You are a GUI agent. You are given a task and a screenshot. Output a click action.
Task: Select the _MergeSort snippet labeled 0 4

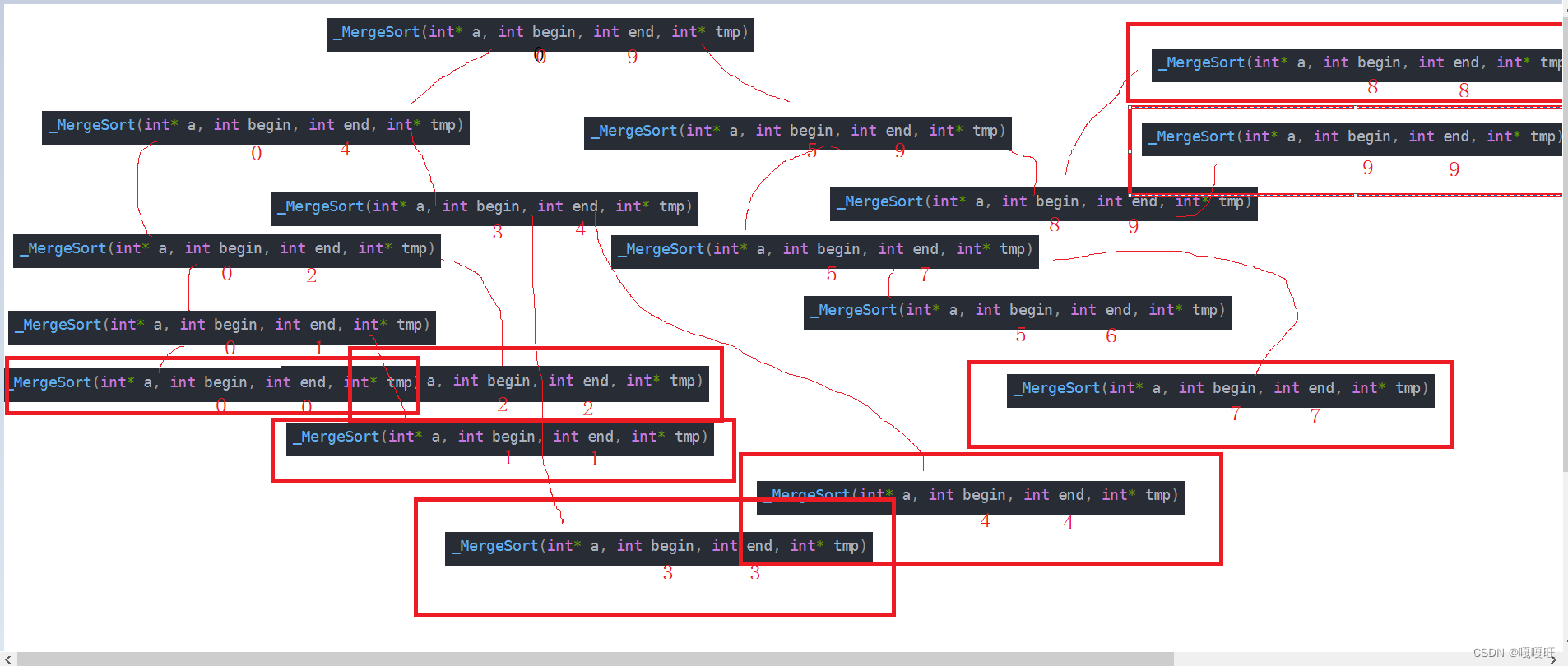pyautogui.click(x=255, y=127)
